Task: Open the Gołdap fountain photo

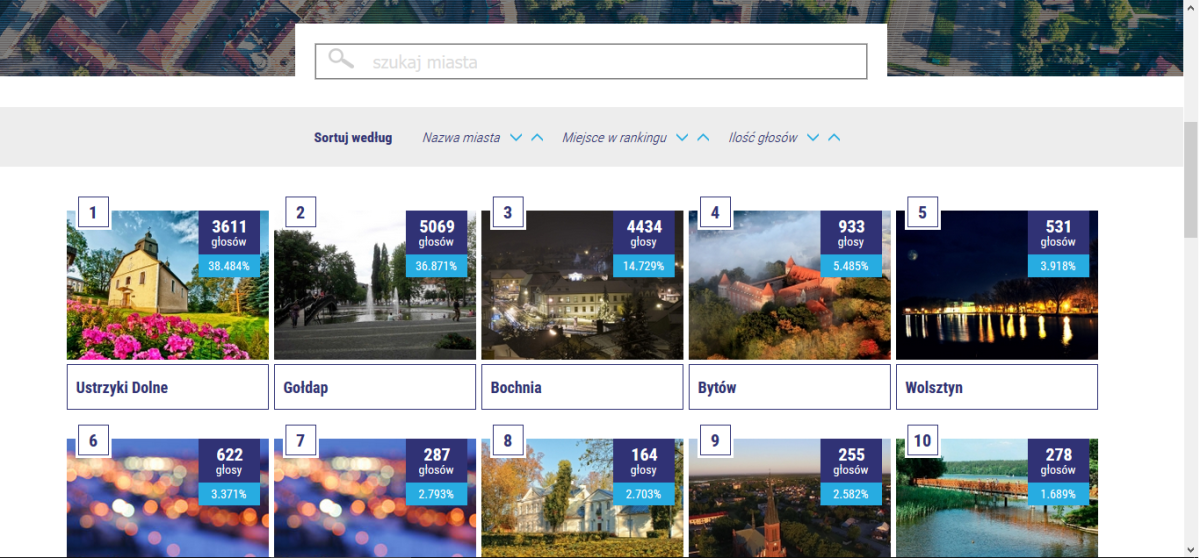Action: [x=375, y=285]
